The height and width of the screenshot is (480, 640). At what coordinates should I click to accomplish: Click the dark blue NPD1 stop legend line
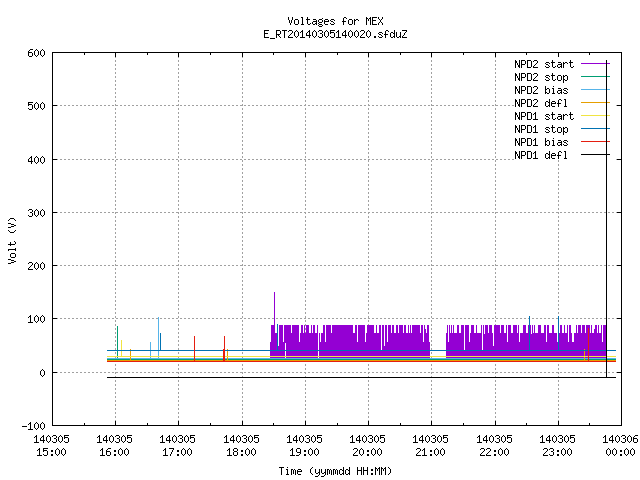pyautogui.click(x=595, y=129)
